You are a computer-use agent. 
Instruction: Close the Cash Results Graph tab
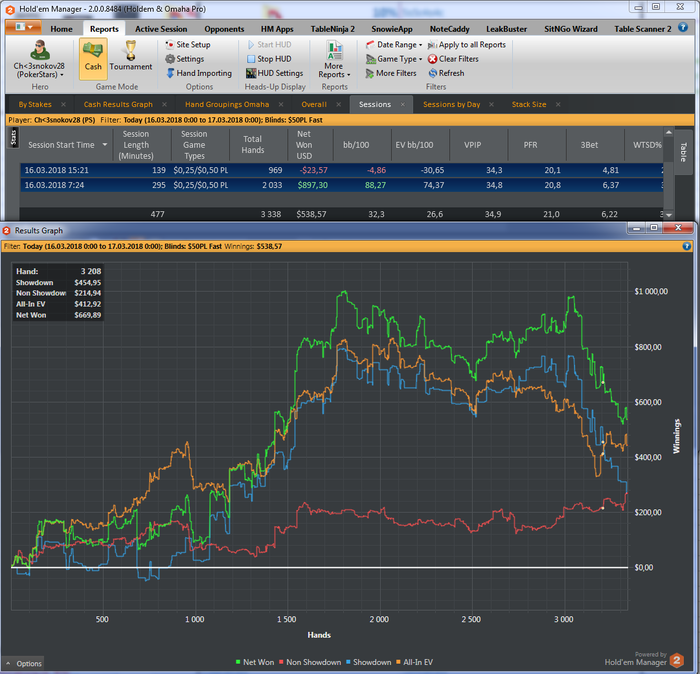click(x=164, y=104)
